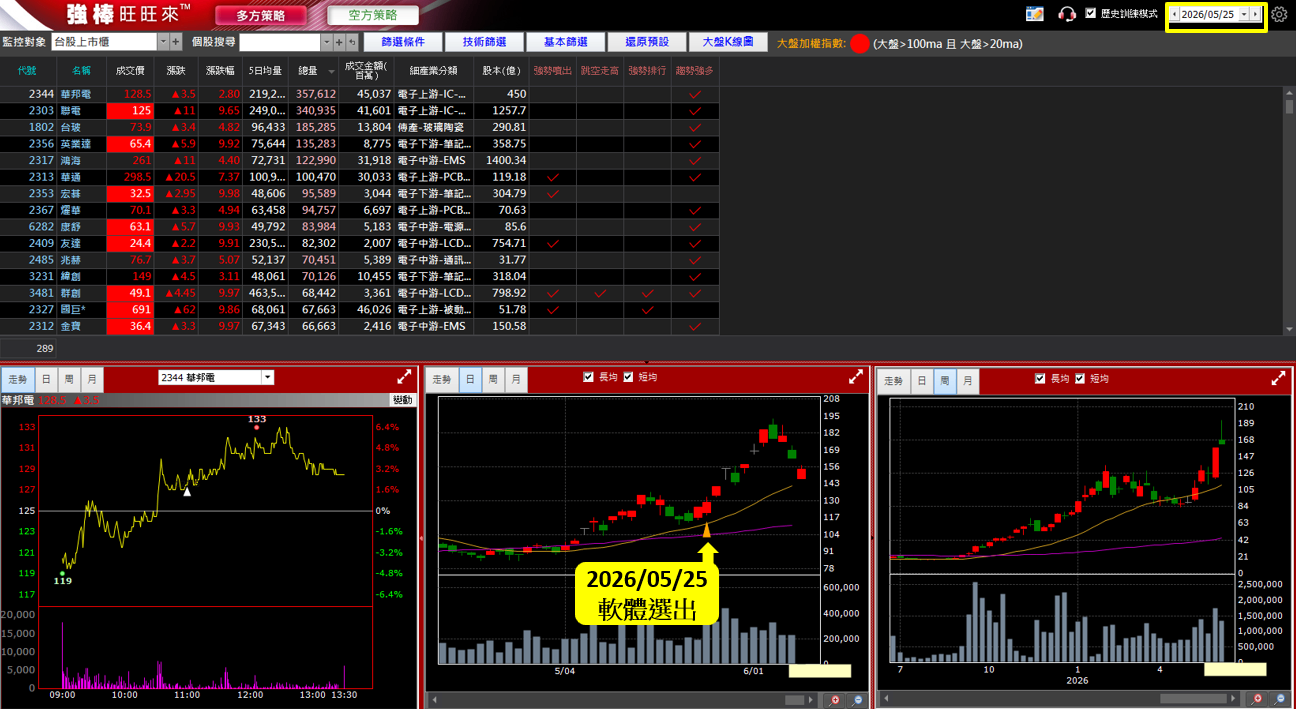The image size is (1296, 709).
Task: Click the headset customer support icon
Action: [1067, 14]
